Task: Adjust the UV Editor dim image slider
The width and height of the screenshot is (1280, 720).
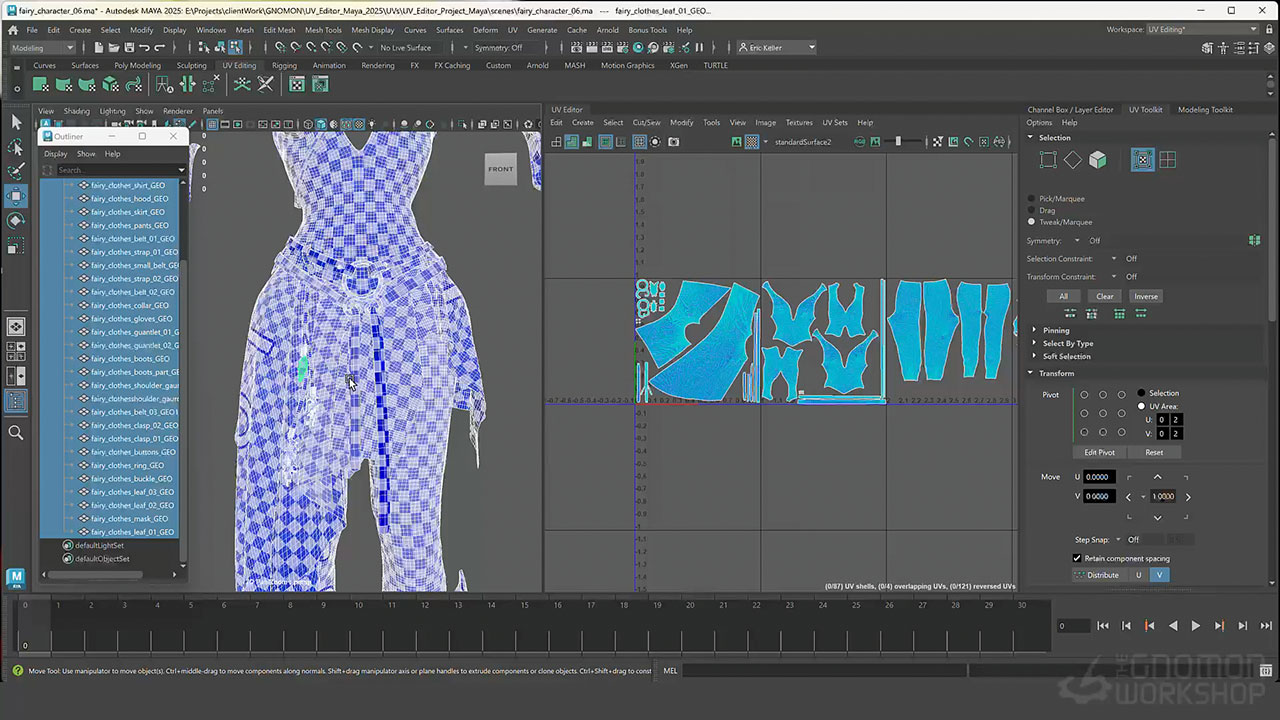Action: tap(898, 142)
